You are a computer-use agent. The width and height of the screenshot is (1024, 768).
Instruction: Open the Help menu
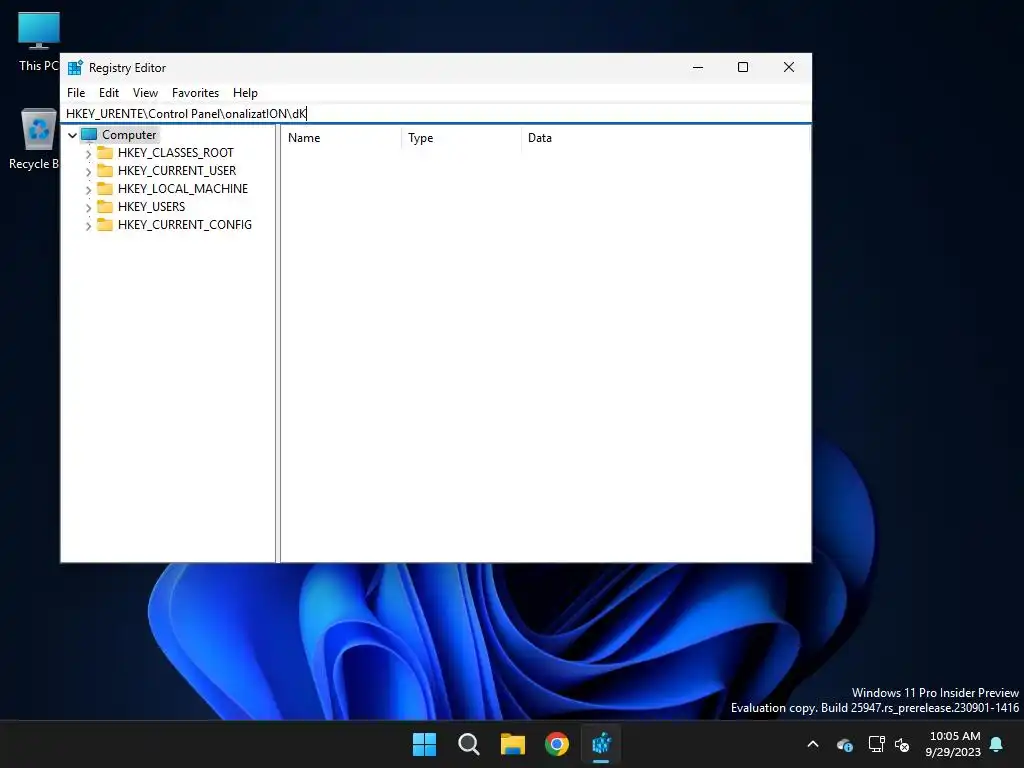pyautogui.click(x=245, y=93)
